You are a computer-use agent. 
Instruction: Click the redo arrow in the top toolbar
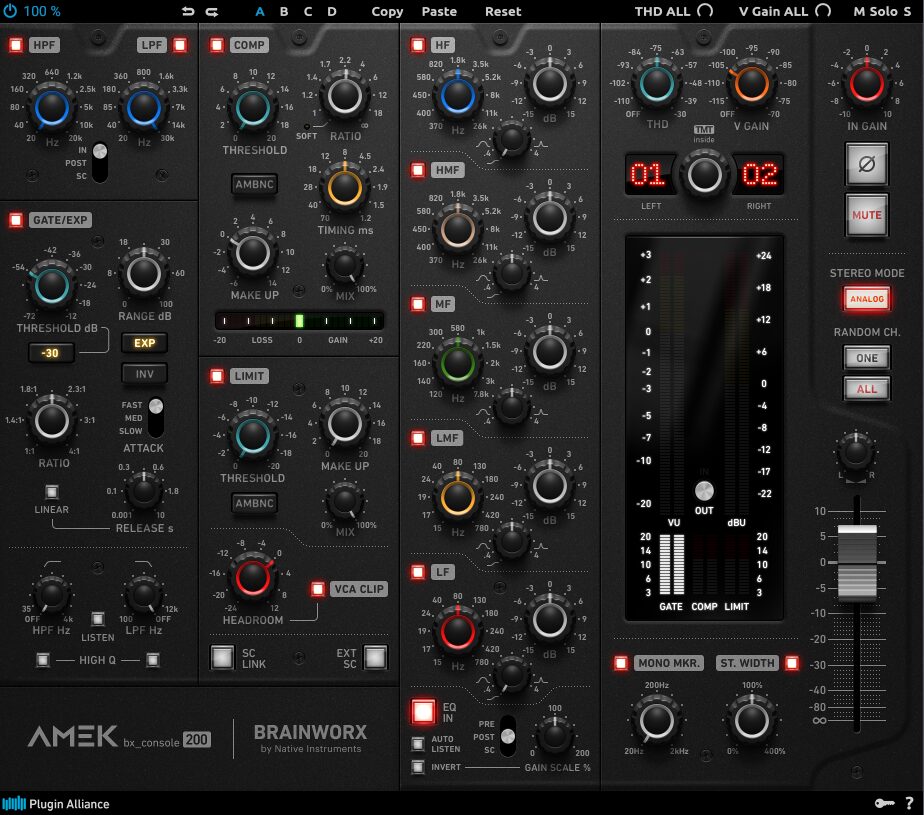[x=211, y=11]
